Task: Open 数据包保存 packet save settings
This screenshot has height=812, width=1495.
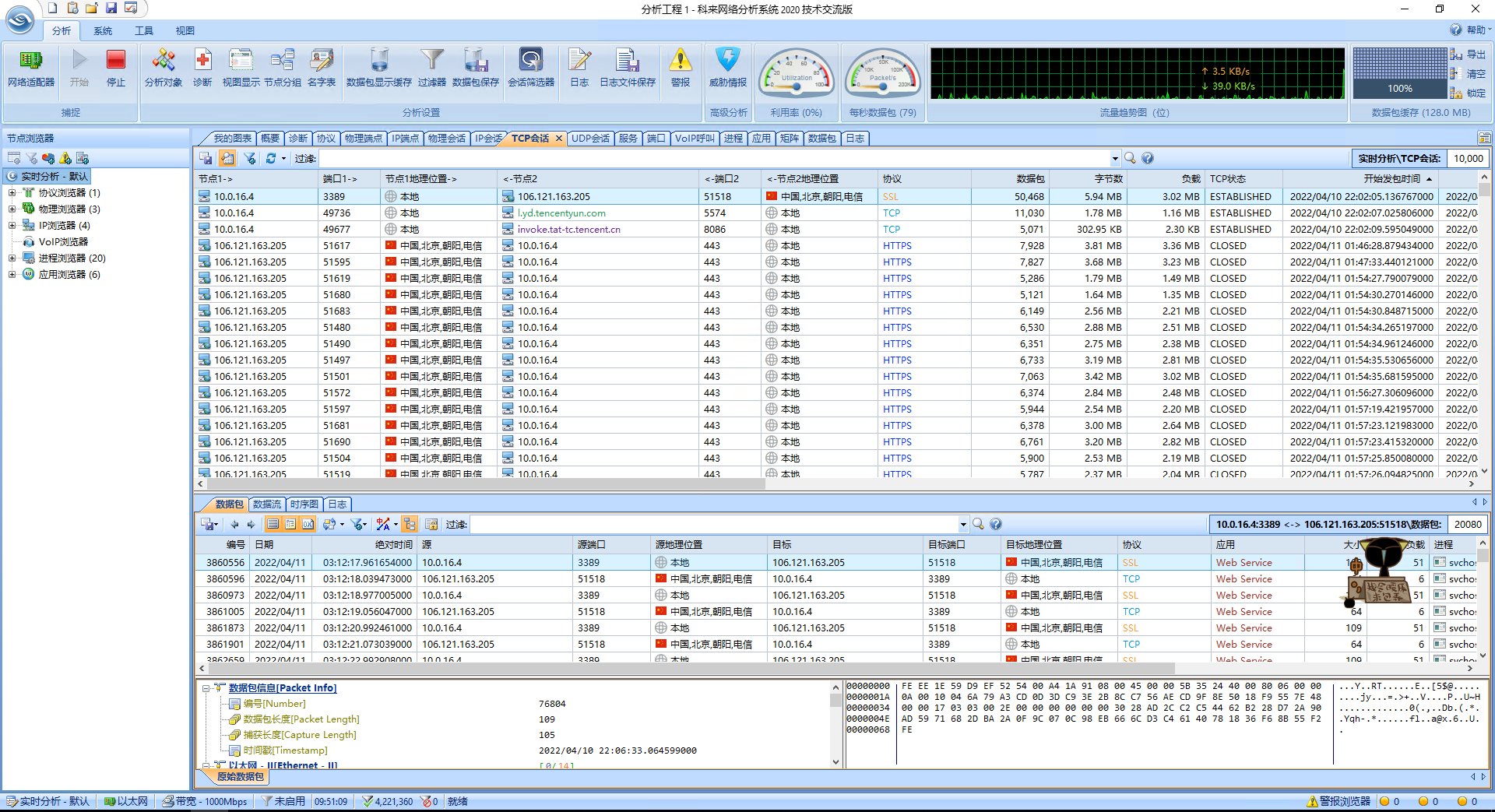Action: [476, 68]
